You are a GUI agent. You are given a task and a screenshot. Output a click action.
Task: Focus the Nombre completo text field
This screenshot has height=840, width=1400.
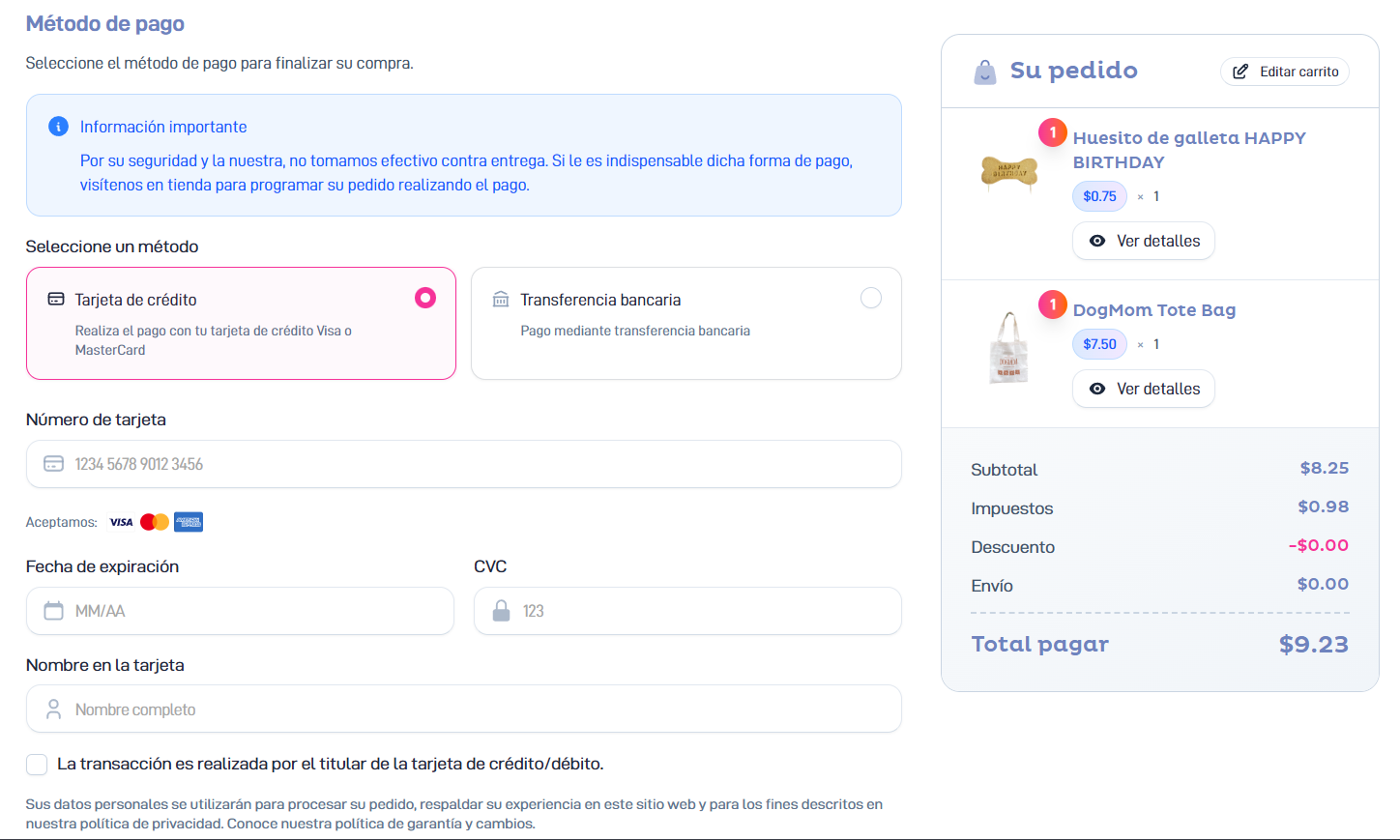click(x=464, y=710)
